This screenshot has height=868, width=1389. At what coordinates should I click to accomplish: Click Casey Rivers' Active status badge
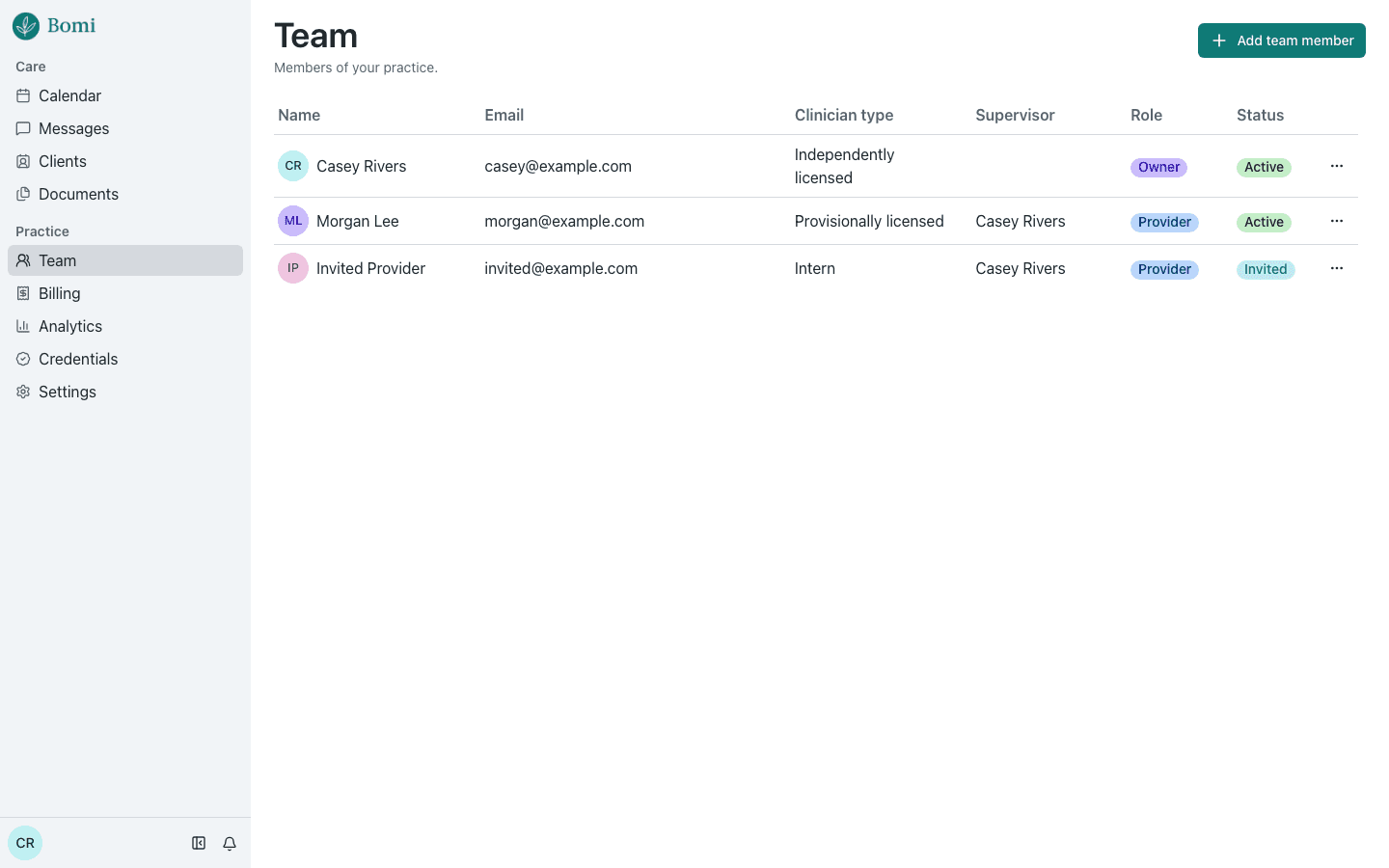[x=1264, y=167]
